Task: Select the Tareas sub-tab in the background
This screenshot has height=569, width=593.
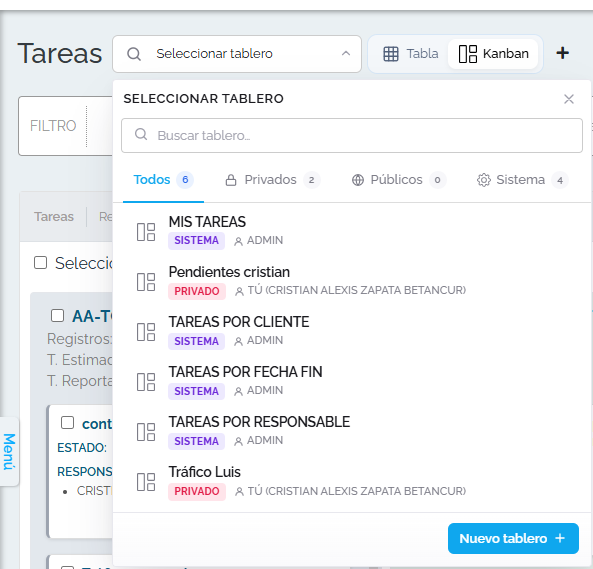Action: click(54, 217)
